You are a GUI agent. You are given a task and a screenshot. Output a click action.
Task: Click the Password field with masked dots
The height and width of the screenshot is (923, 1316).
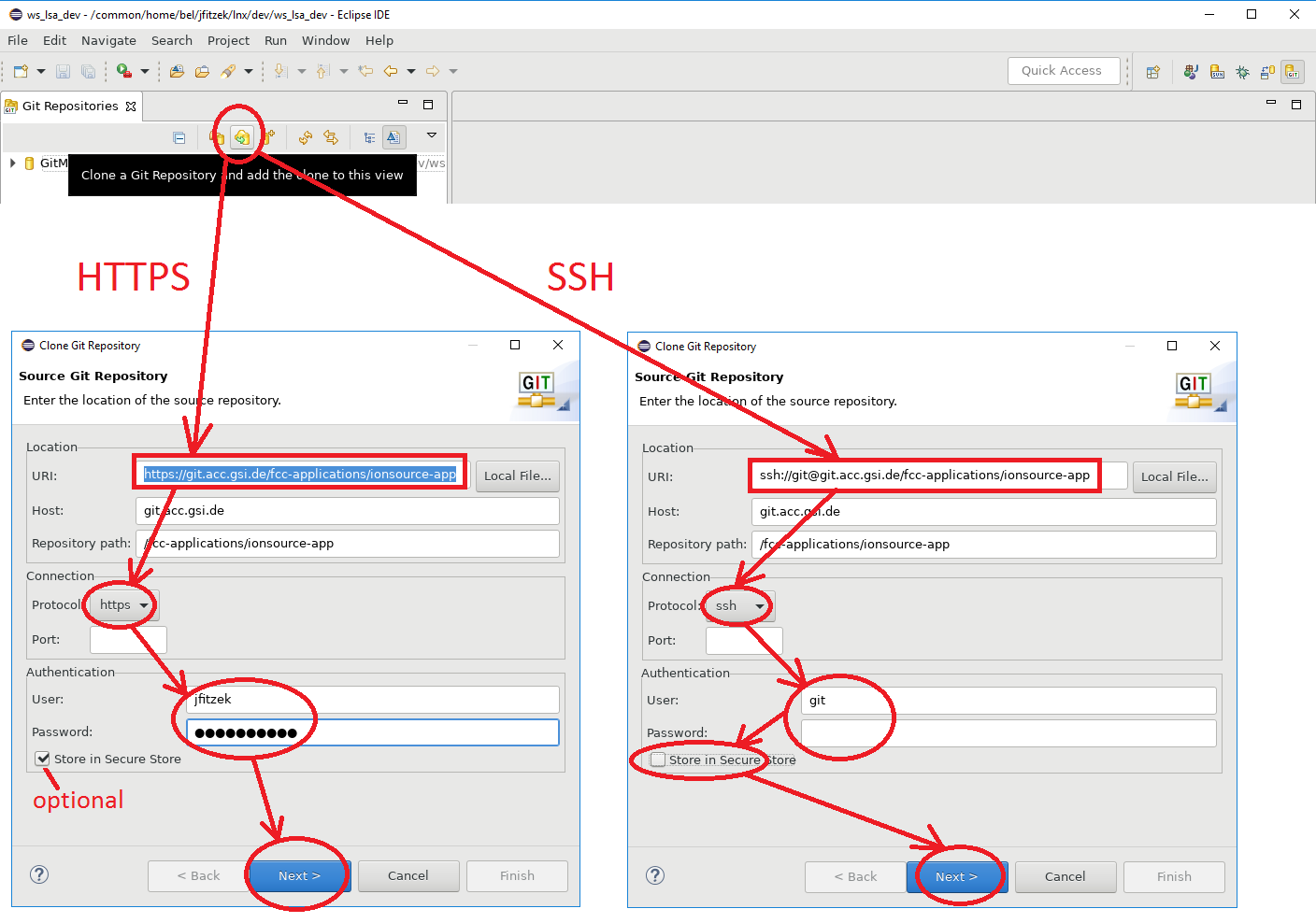pos(373,732)
